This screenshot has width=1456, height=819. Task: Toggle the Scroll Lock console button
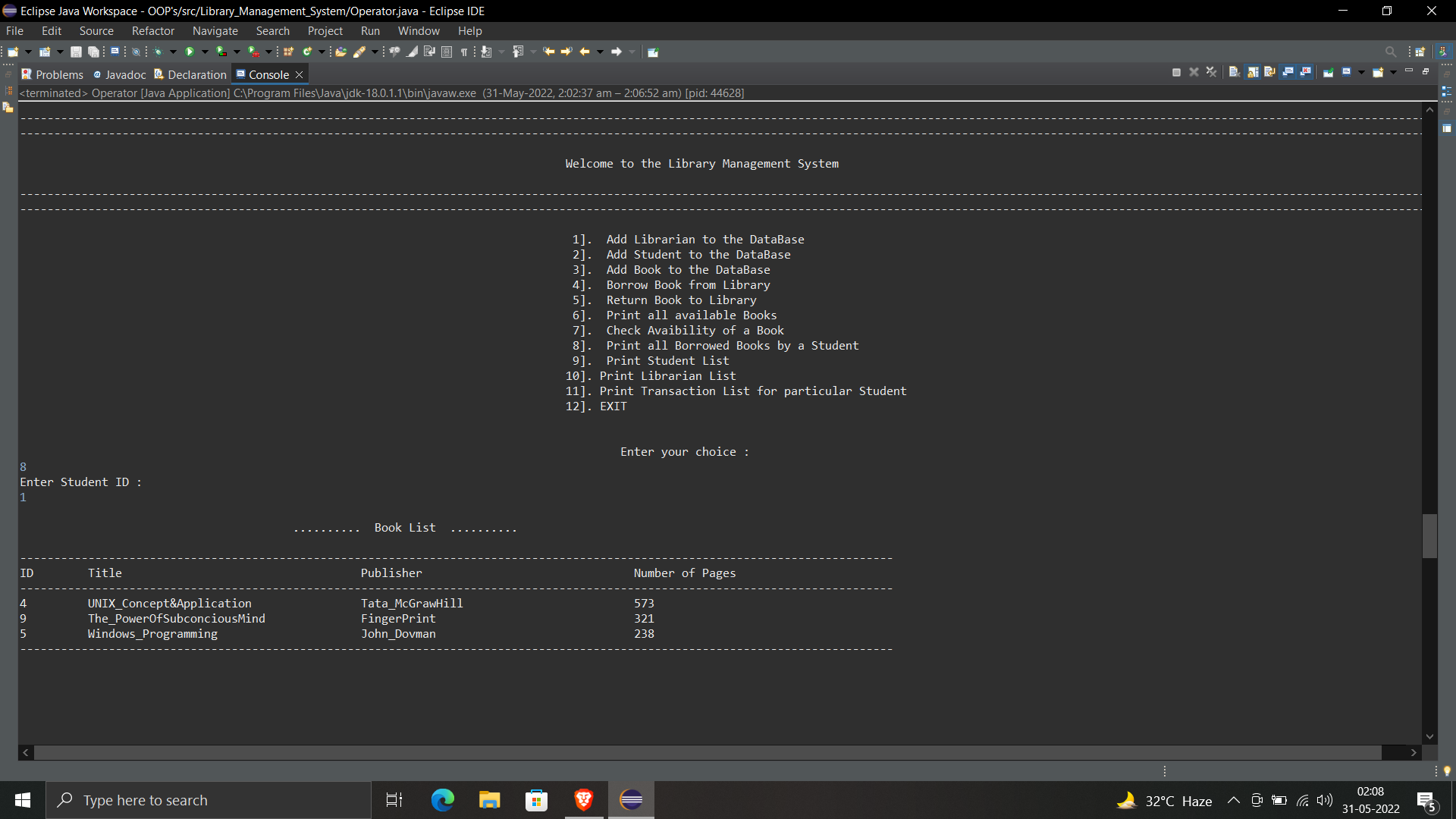(x=1253, y=72)
